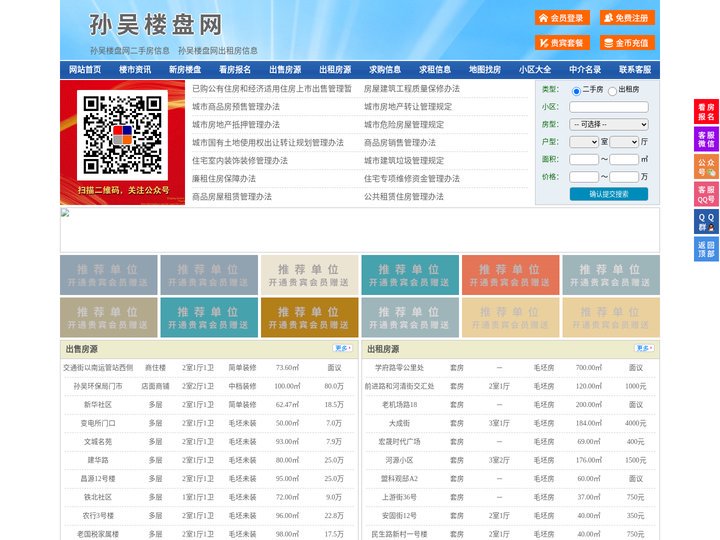Open the 房型 可选择 dropdown
This screenshot has height=540, width=720.
(x=609, y=124)
